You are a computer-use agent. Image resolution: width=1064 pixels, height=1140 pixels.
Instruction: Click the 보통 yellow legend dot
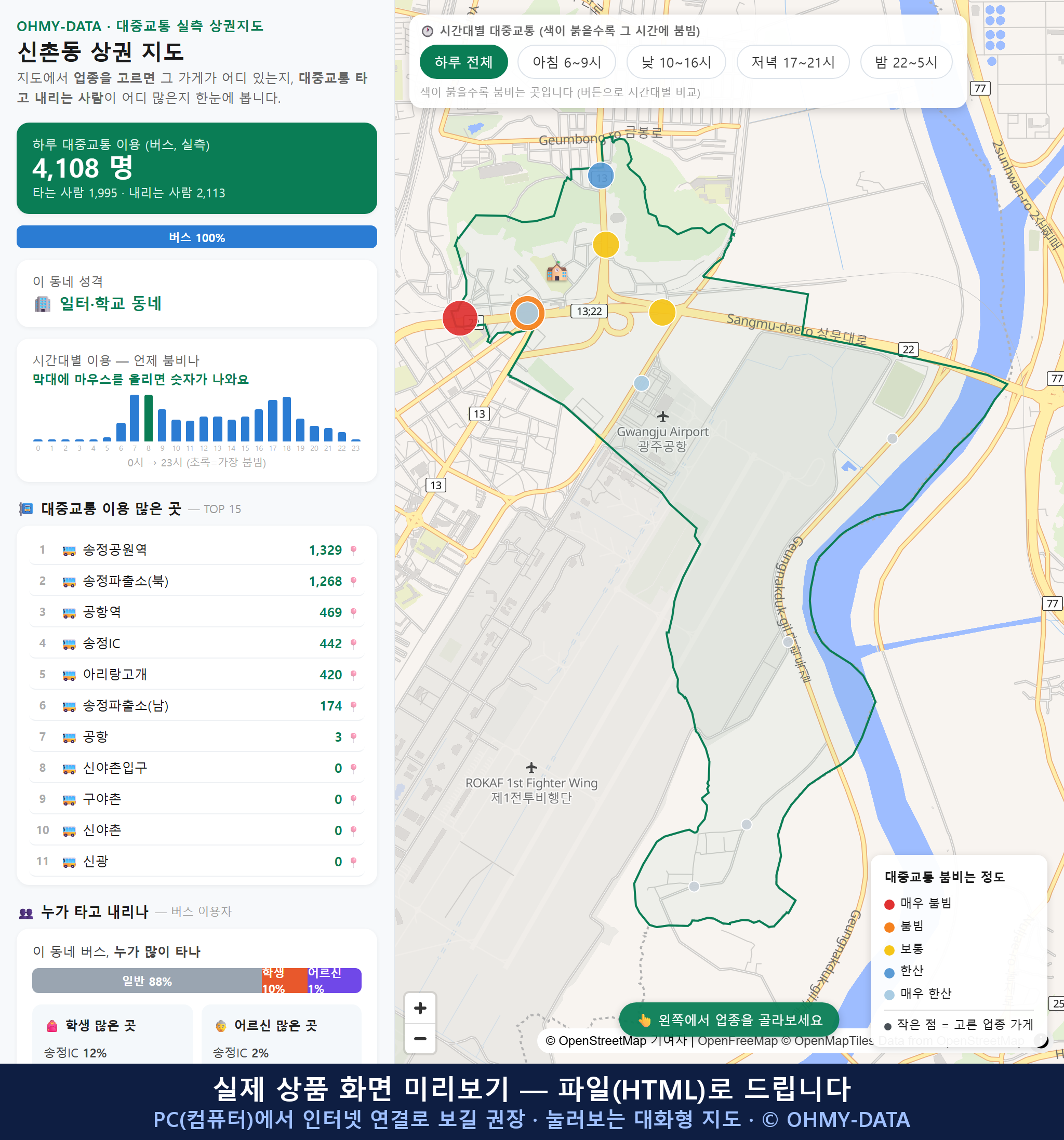point(889,949)
